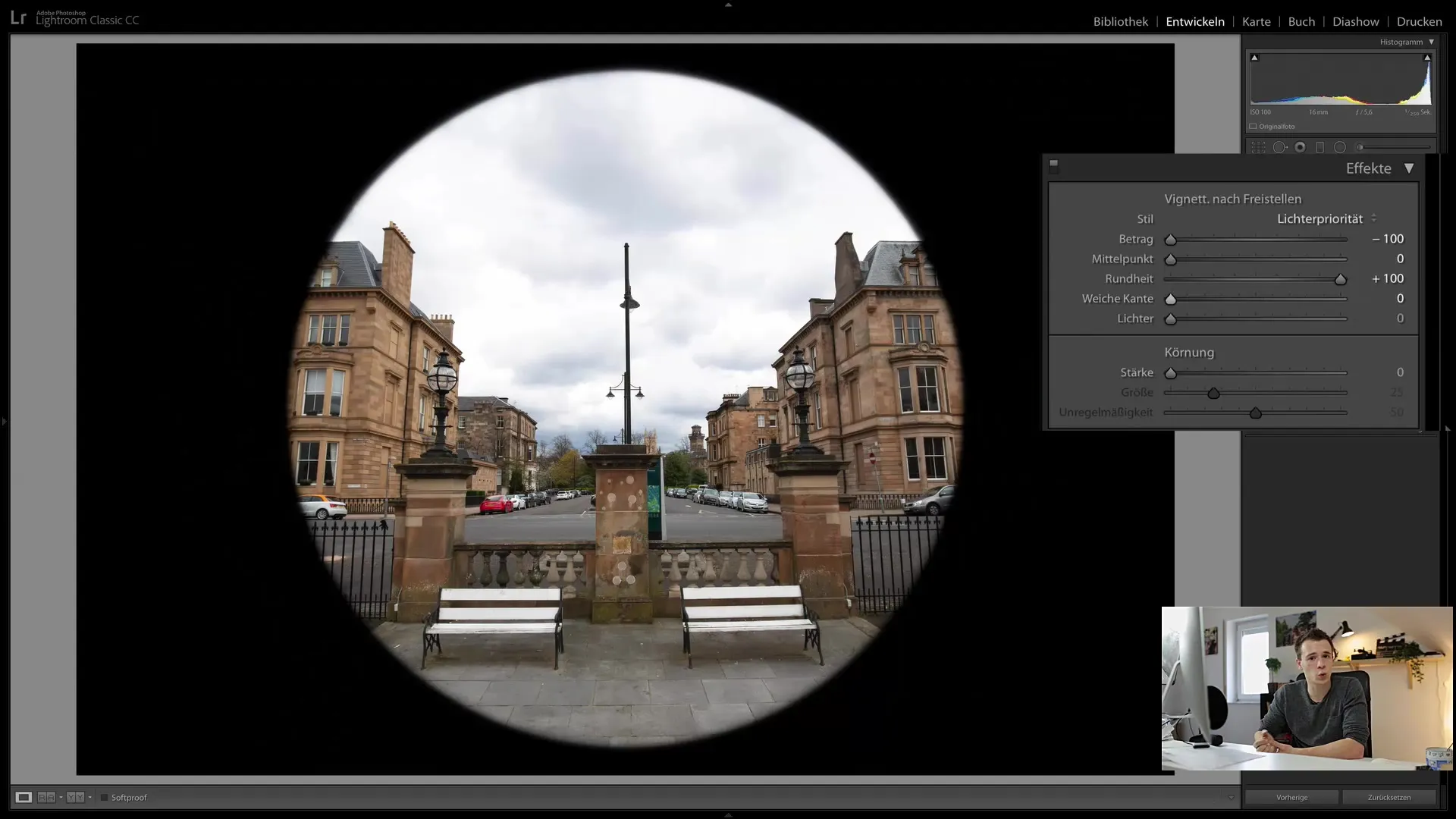The height and width of the screenshot is (819, 1456).
Task: Open the Karte module
Action: (x=1256, y=21)
